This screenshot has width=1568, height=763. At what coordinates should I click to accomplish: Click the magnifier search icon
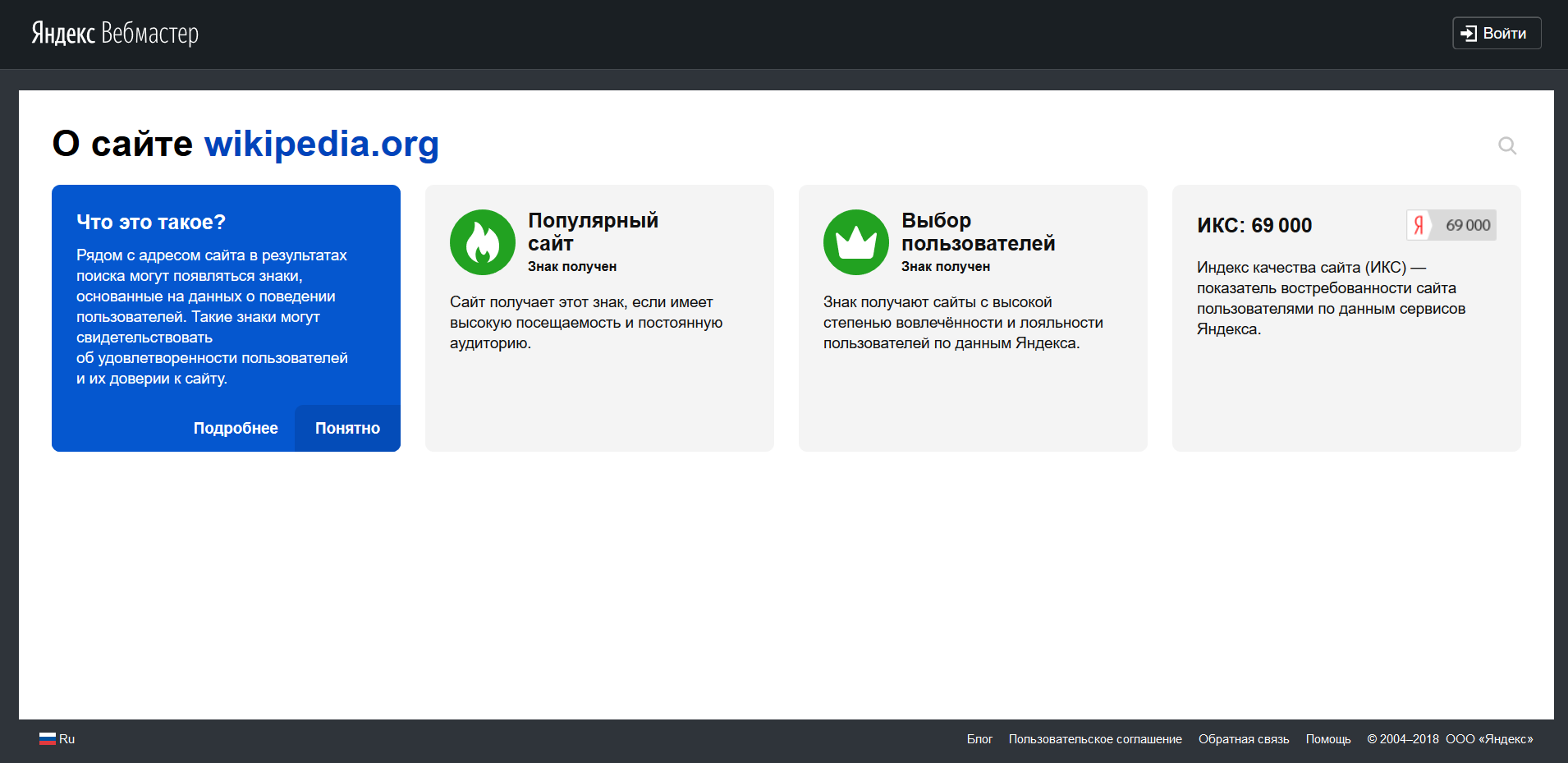(1507, 145)
